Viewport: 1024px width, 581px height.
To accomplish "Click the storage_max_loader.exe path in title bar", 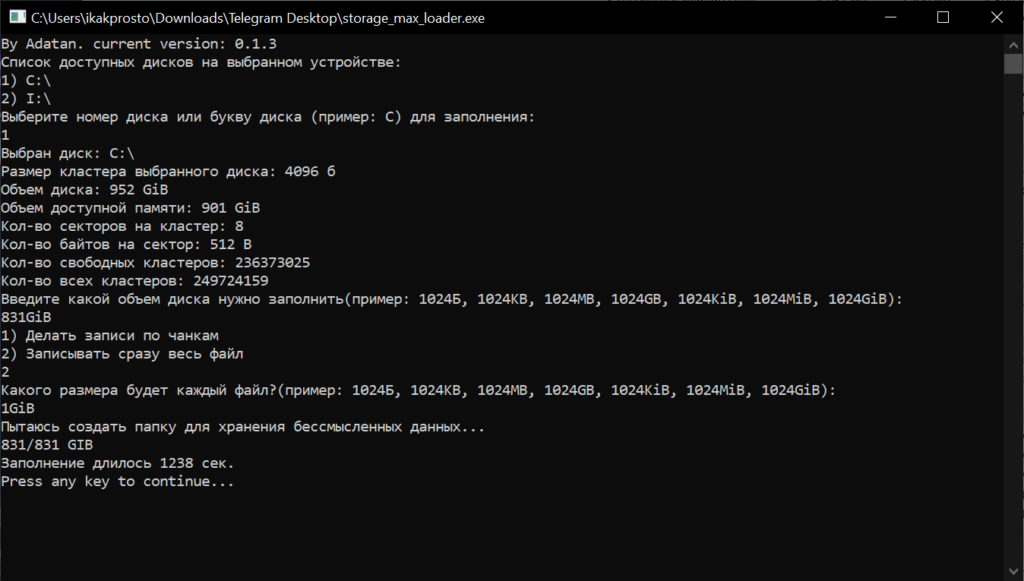I will [x=258, y=18].
